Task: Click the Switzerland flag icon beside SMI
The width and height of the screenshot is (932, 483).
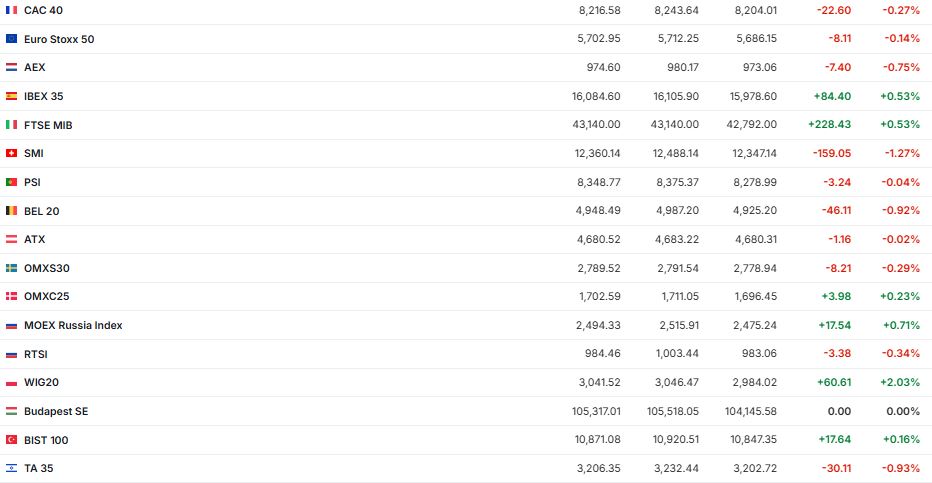Action: (x=11, y=154)
